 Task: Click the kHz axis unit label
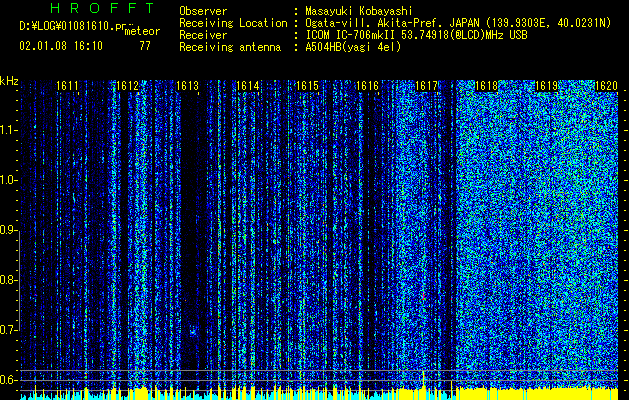[x=9, y=81]
